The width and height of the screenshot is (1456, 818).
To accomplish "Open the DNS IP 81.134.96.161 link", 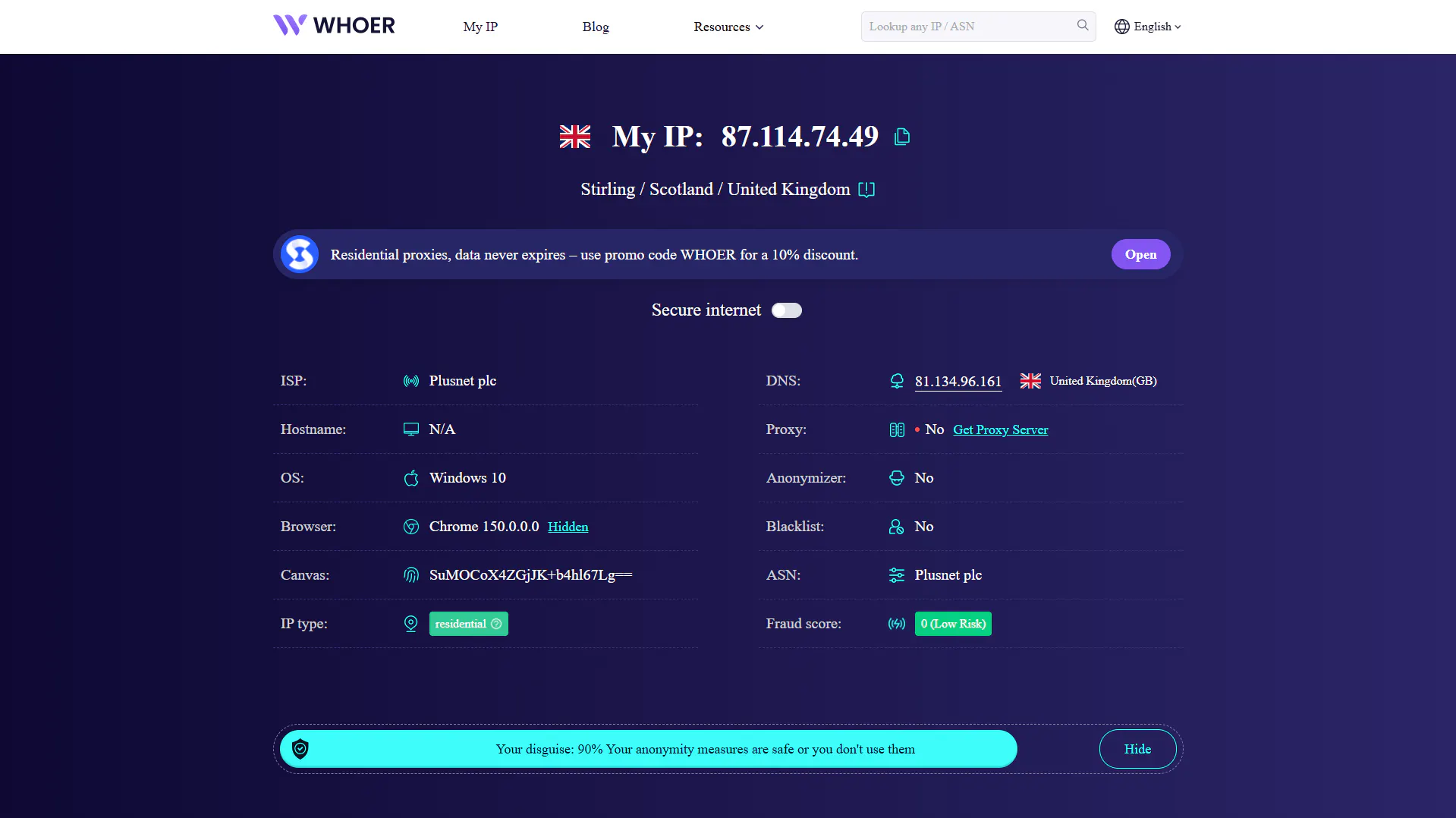I will pyautogui.click(x=958, y=382).
